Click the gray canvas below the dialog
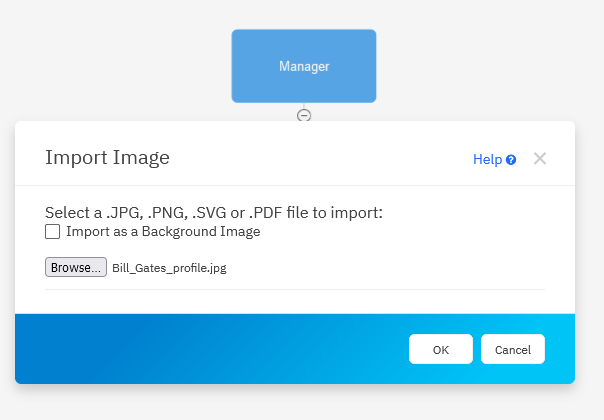604x420 pixels. (300, 402)
